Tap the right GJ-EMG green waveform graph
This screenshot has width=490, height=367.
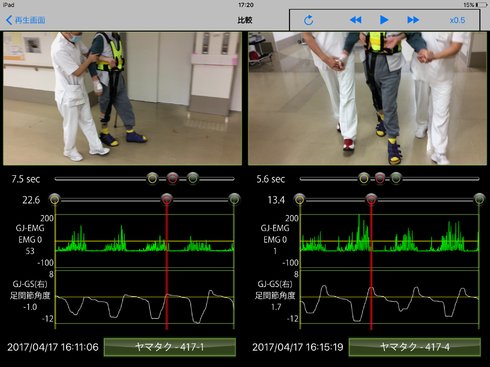[x=390, y=241]
